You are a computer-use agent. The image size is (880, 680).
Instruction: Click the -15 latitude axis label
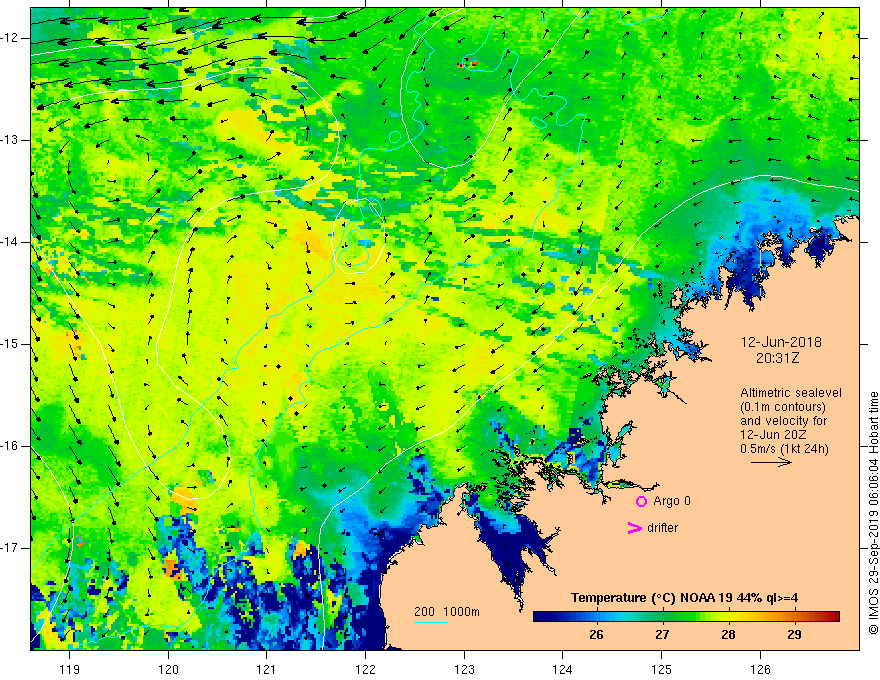[11, 344]
